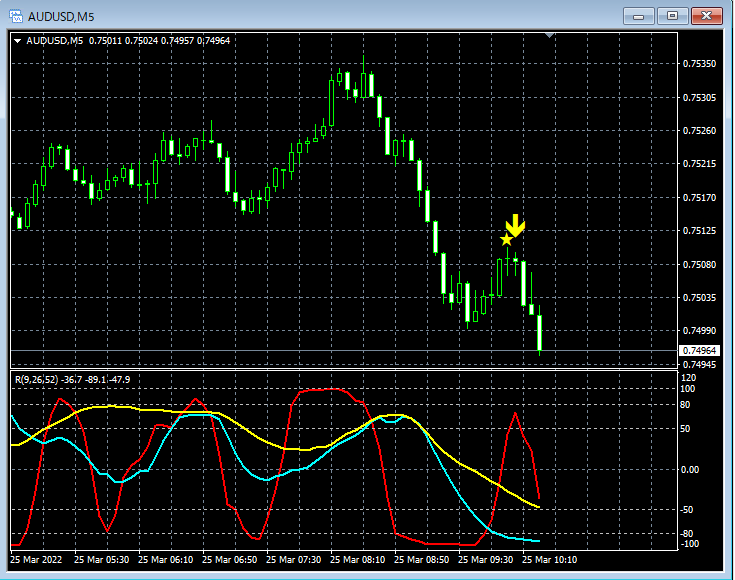
Task: Maximize the AUDUSD chart window
Action: (672, 16)
